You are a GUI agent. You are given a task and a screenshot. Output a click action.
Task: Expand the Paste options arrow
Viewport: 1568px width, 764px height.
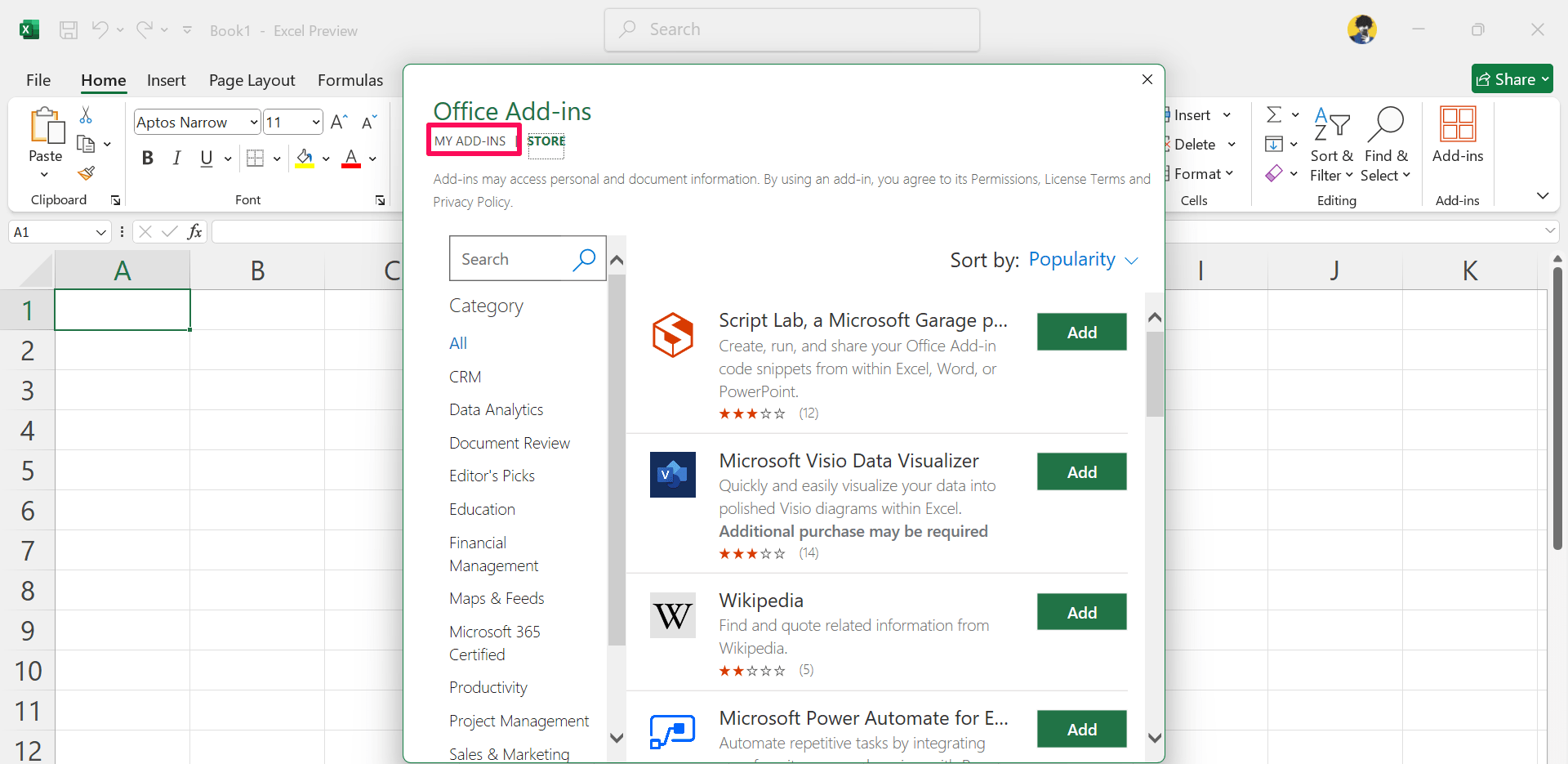point(45,175)
